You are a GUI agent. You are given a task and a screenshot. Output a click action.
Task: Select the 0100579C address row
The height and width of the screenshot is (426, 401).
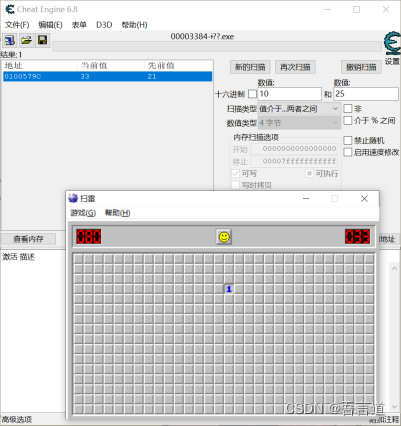(107, 77)
